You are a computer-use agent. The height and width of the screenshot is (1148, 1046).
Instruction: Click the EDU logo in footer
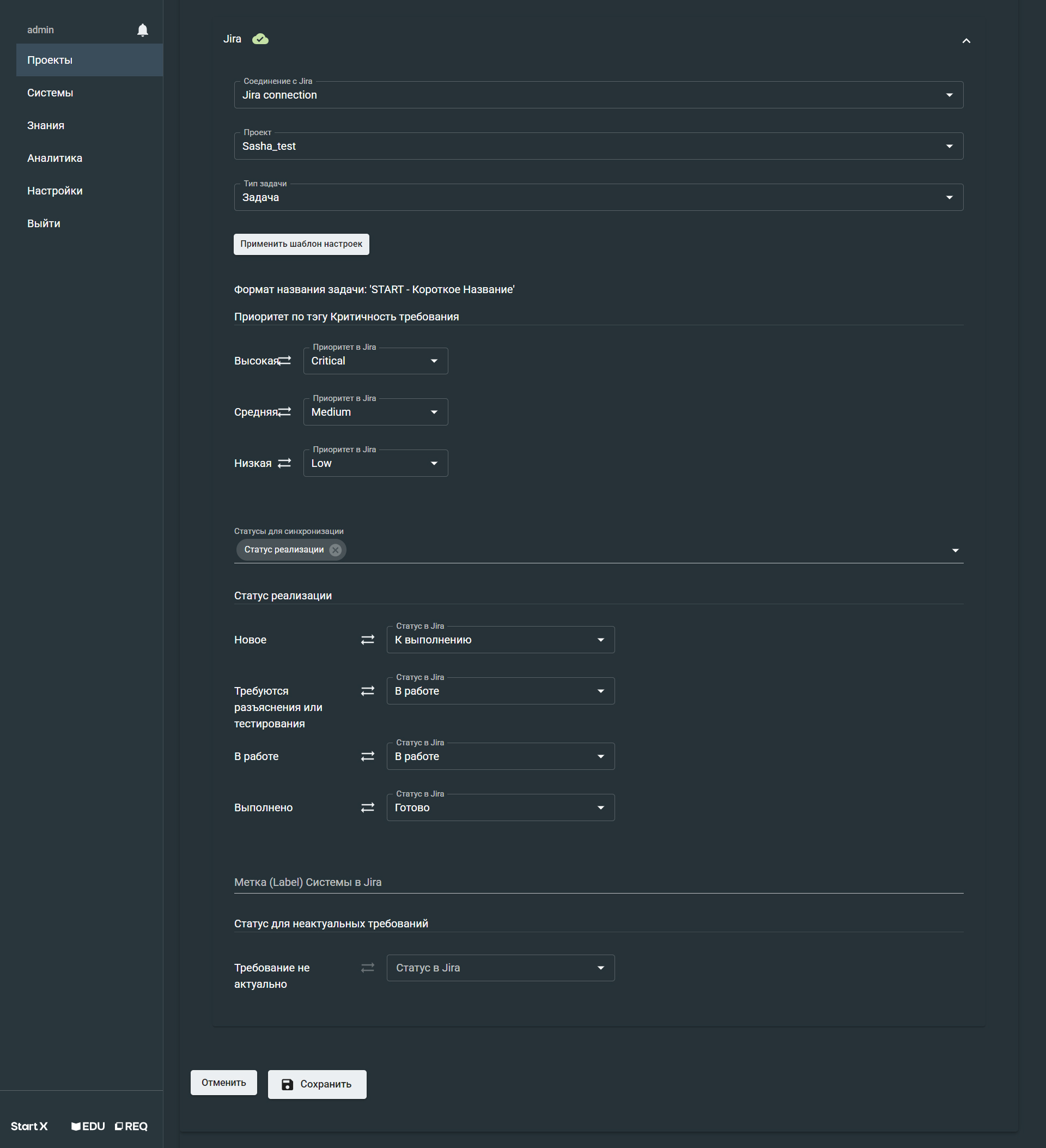[88, 1126]
